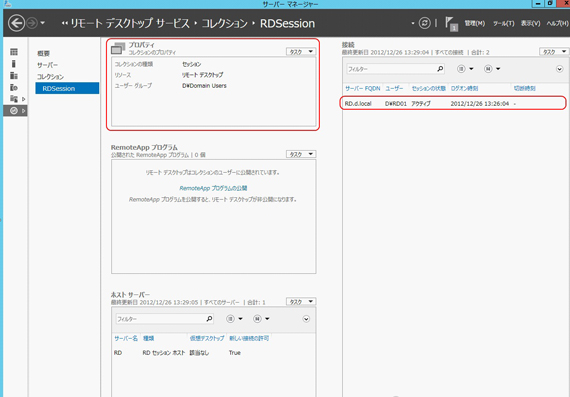Open the list options dropdown in host servers
Viewport: 570px width, 397px height.
(x=234, y=319)
